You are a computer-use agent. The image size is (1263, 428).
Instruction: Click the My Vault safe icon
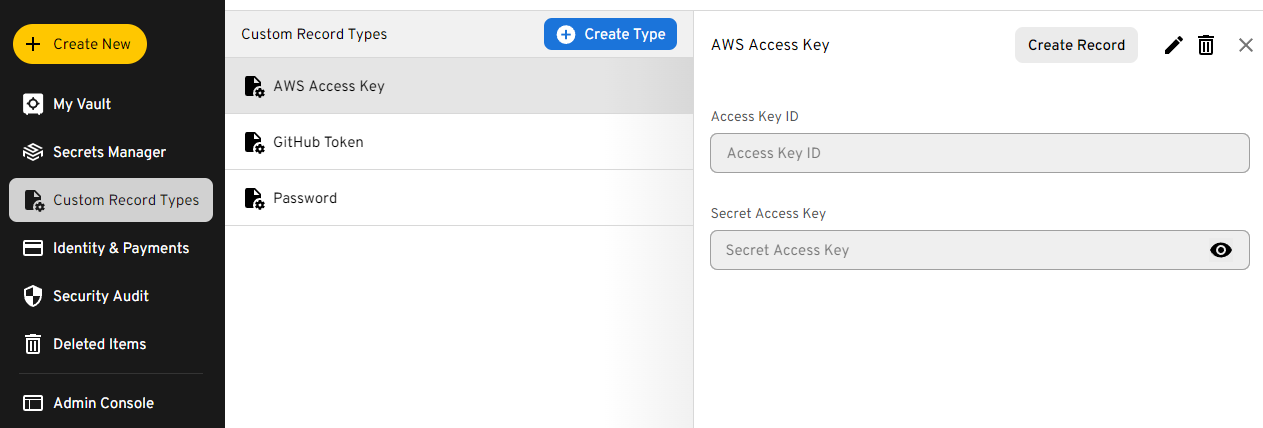[x=33, y=104]
